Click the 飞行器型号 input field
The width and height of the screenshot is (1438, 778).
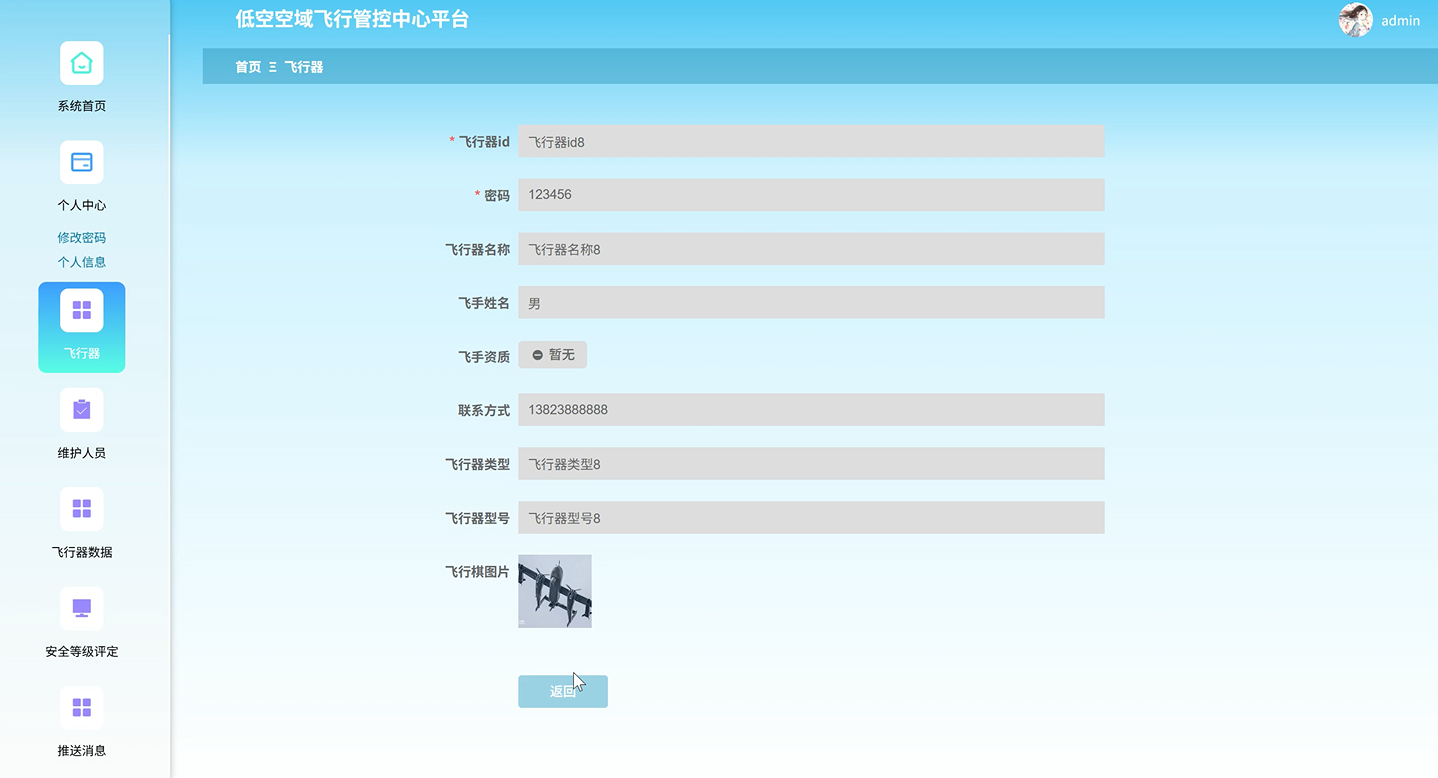(810, 517)
